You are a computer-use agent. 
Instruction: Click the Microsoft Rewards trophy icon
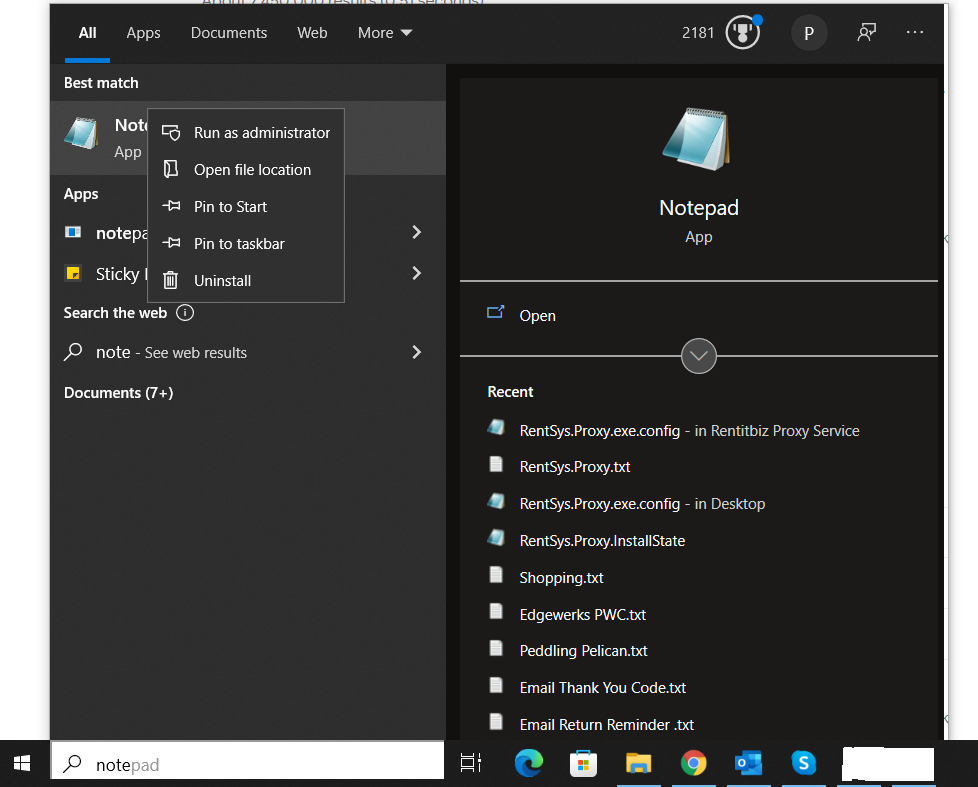point(743,32)
